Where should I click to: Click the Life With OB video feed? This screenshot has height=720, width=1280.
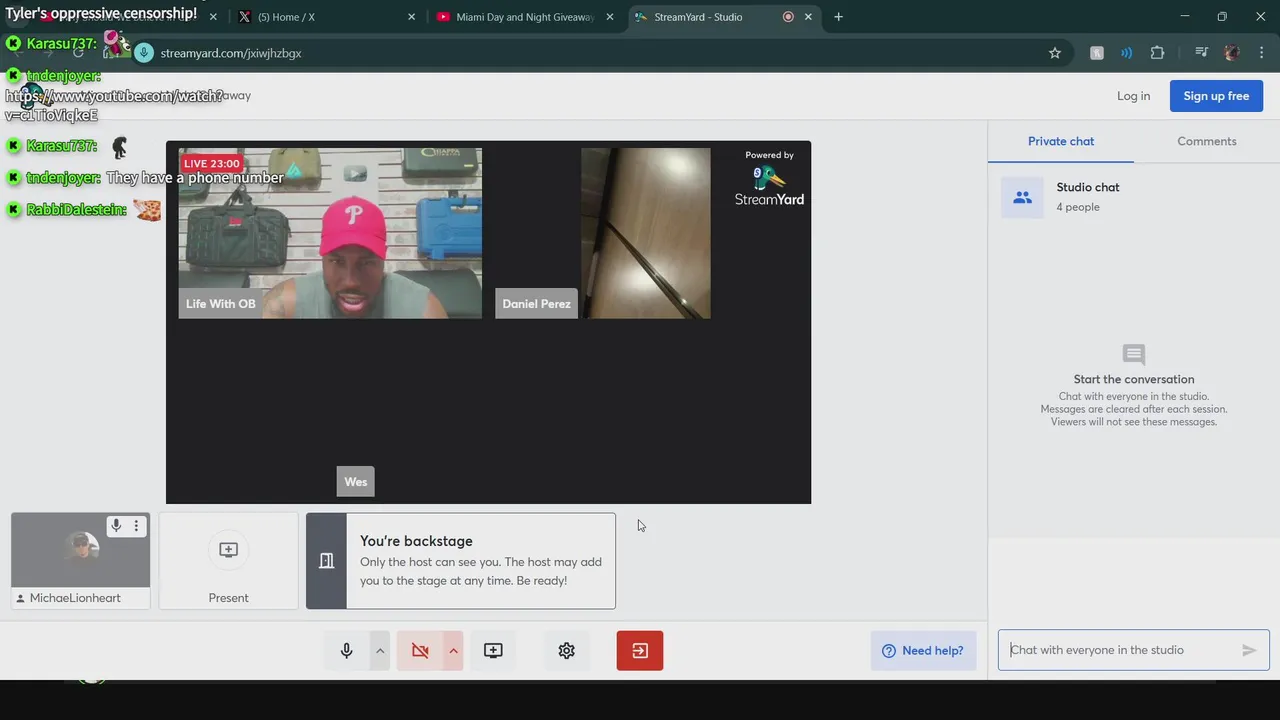click(x=330, y=233)
